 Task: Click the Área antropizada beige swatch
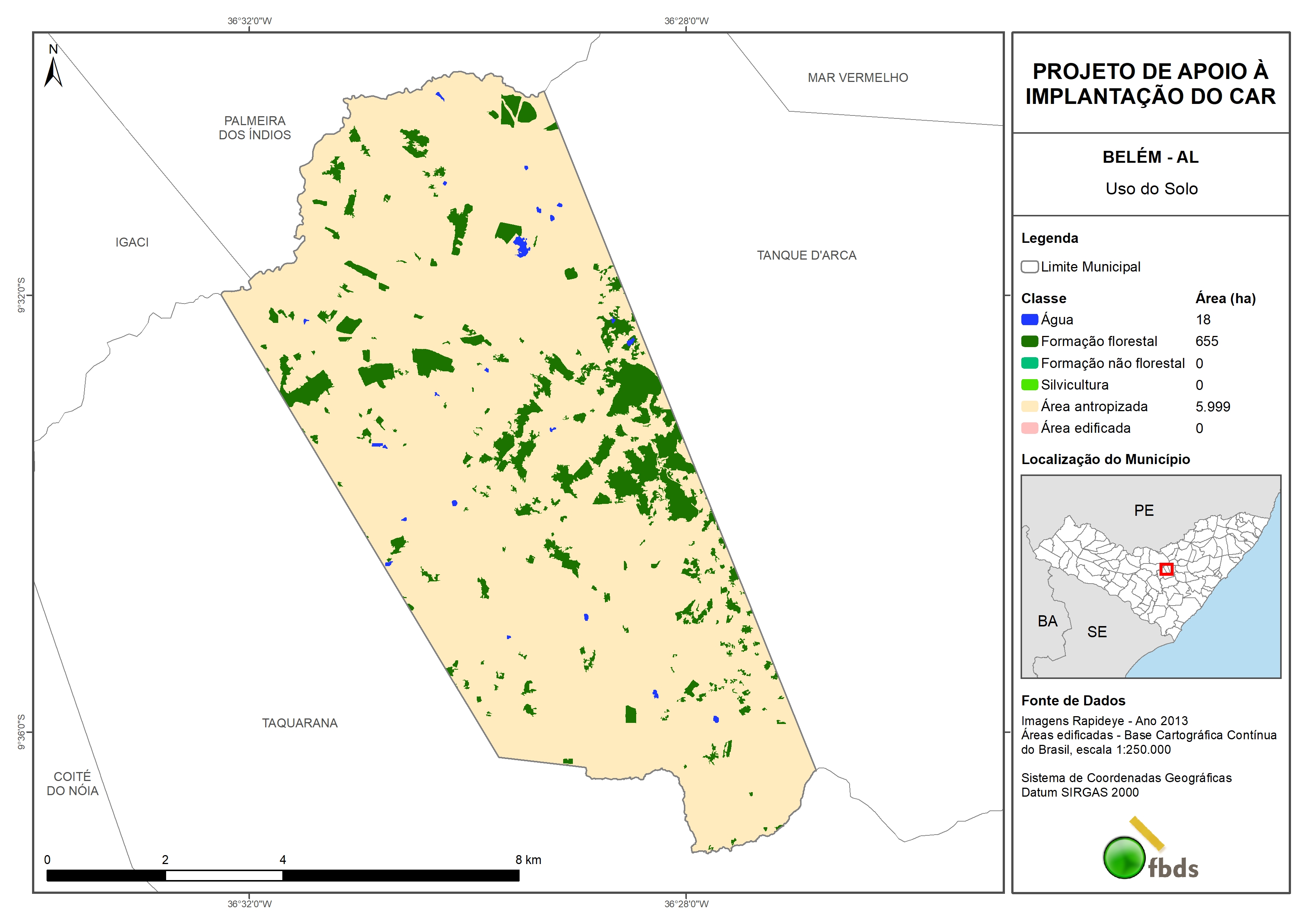[x=1029, y=406]
